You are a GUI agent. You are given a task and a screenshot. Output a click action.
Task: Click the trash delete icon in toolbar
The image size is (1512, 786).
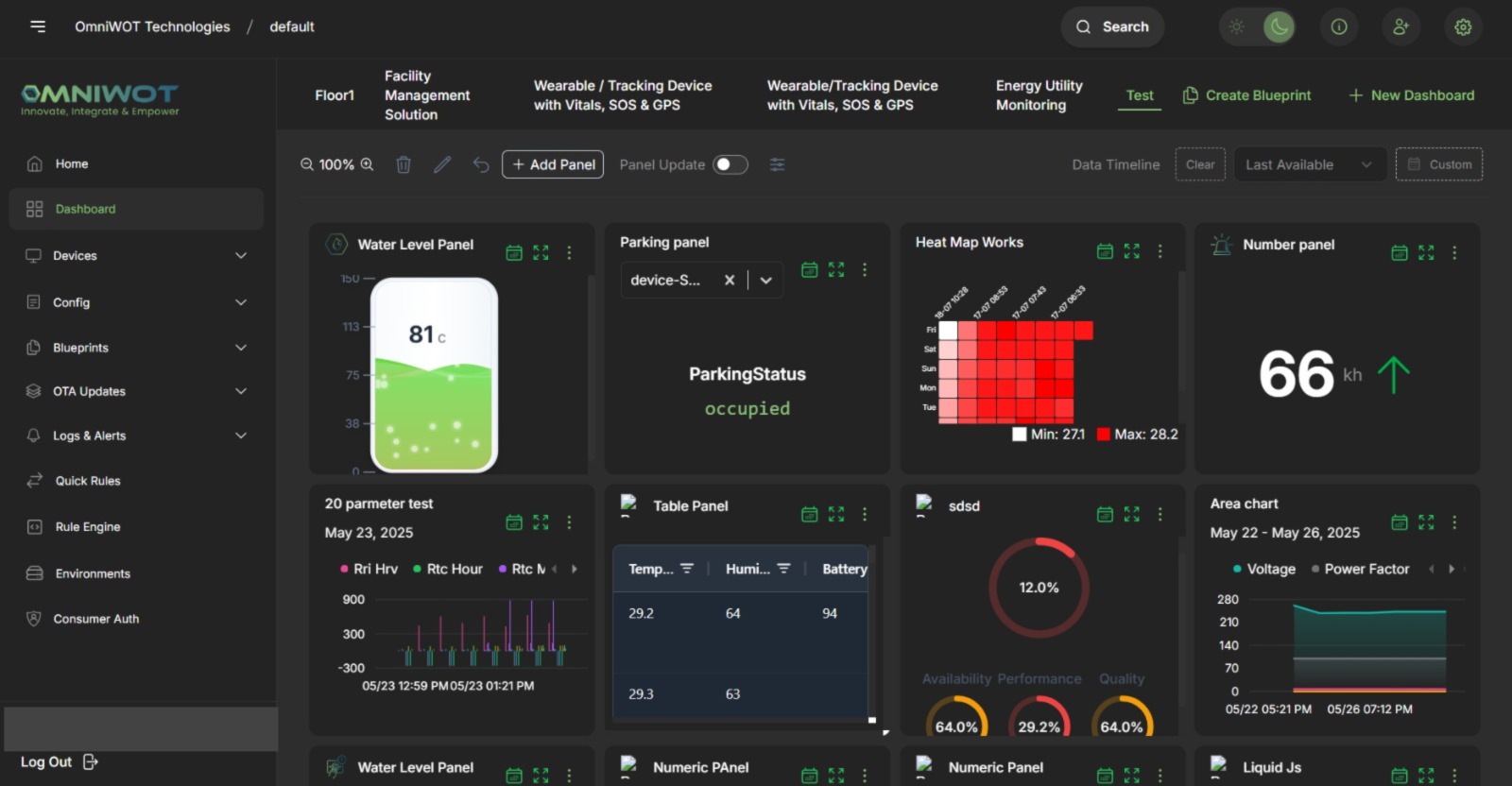click(x=404, y=164)
